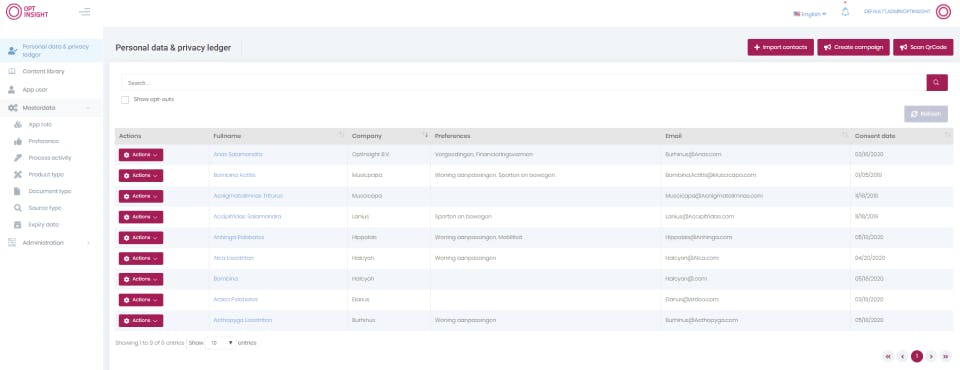The height and width of the screenshot is (370, 960).
Task: Open the notifications bell icon
Action: pyautogui.click(x=845, y=12)
